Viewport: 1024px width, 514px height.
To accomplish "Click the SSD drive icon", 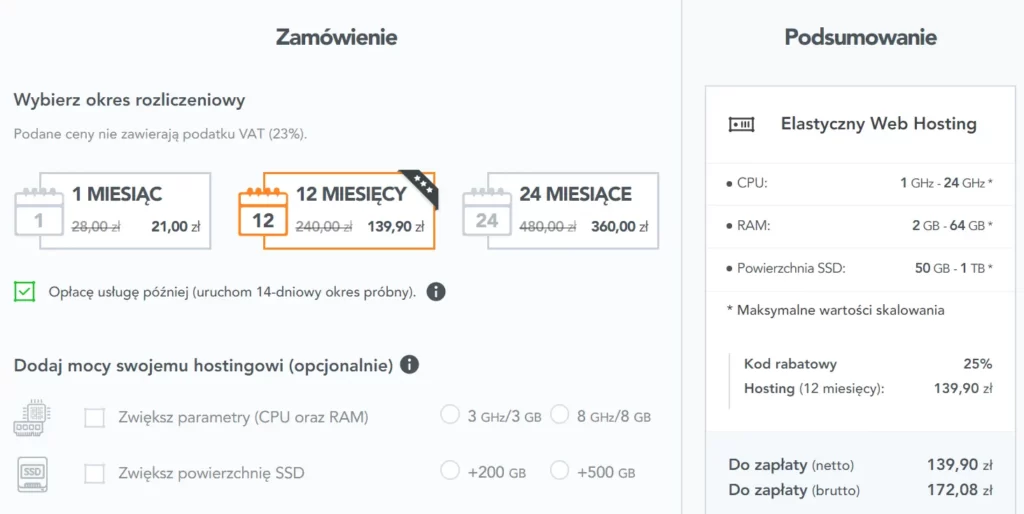I will pyautogui.click(x=33, y=474).
